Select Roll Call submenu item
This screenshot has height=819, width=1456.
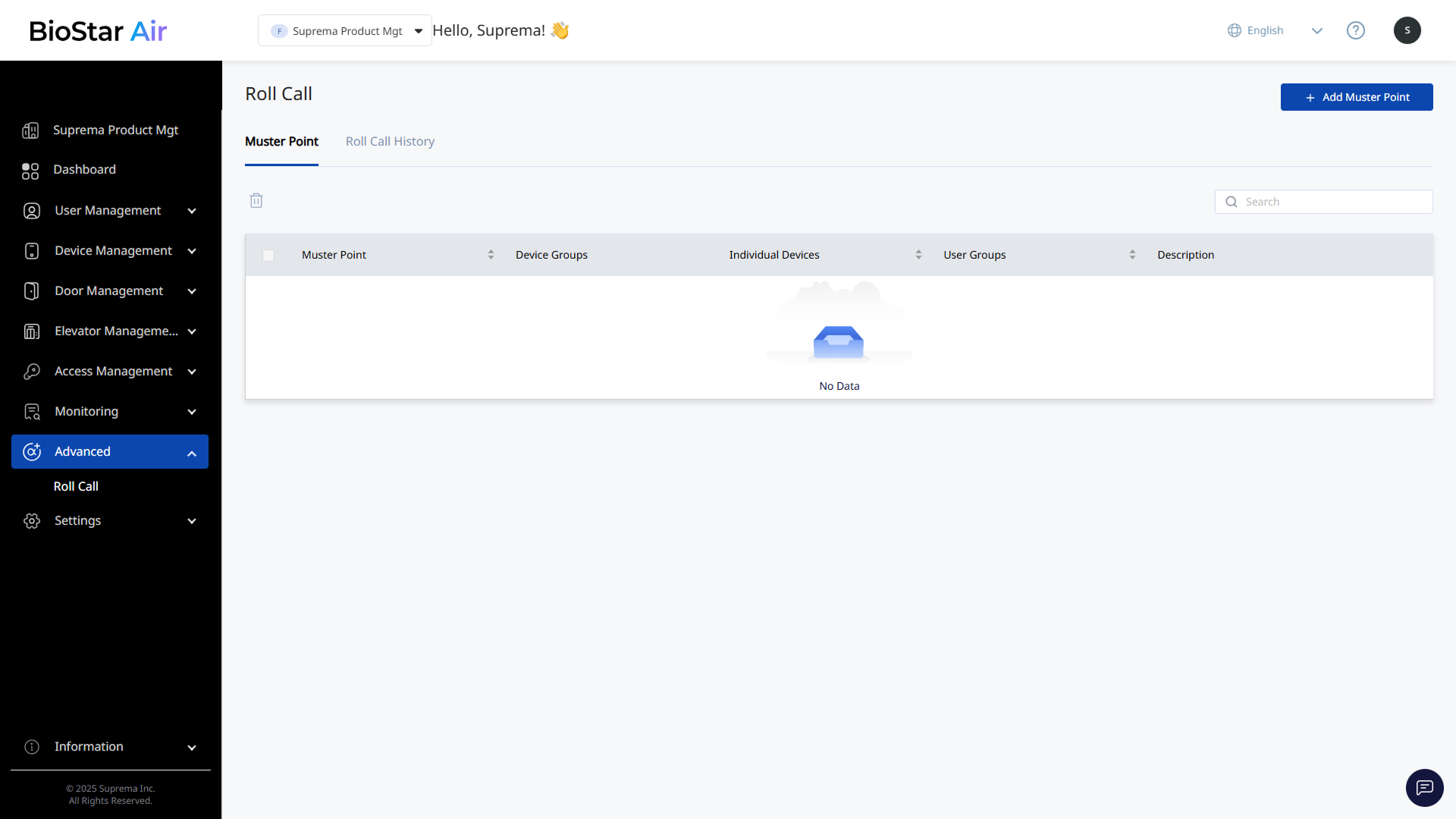[76, 486]
